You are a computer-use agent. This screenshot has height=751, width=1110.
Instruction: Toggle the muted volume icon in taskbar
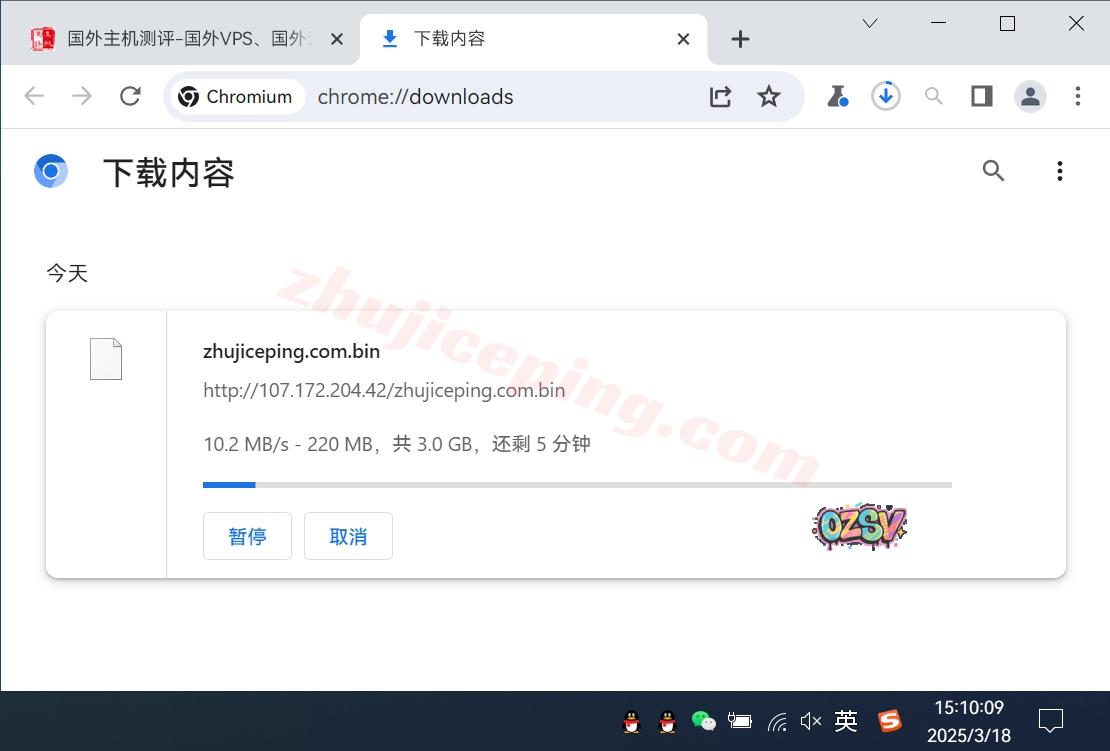[810, 721]
